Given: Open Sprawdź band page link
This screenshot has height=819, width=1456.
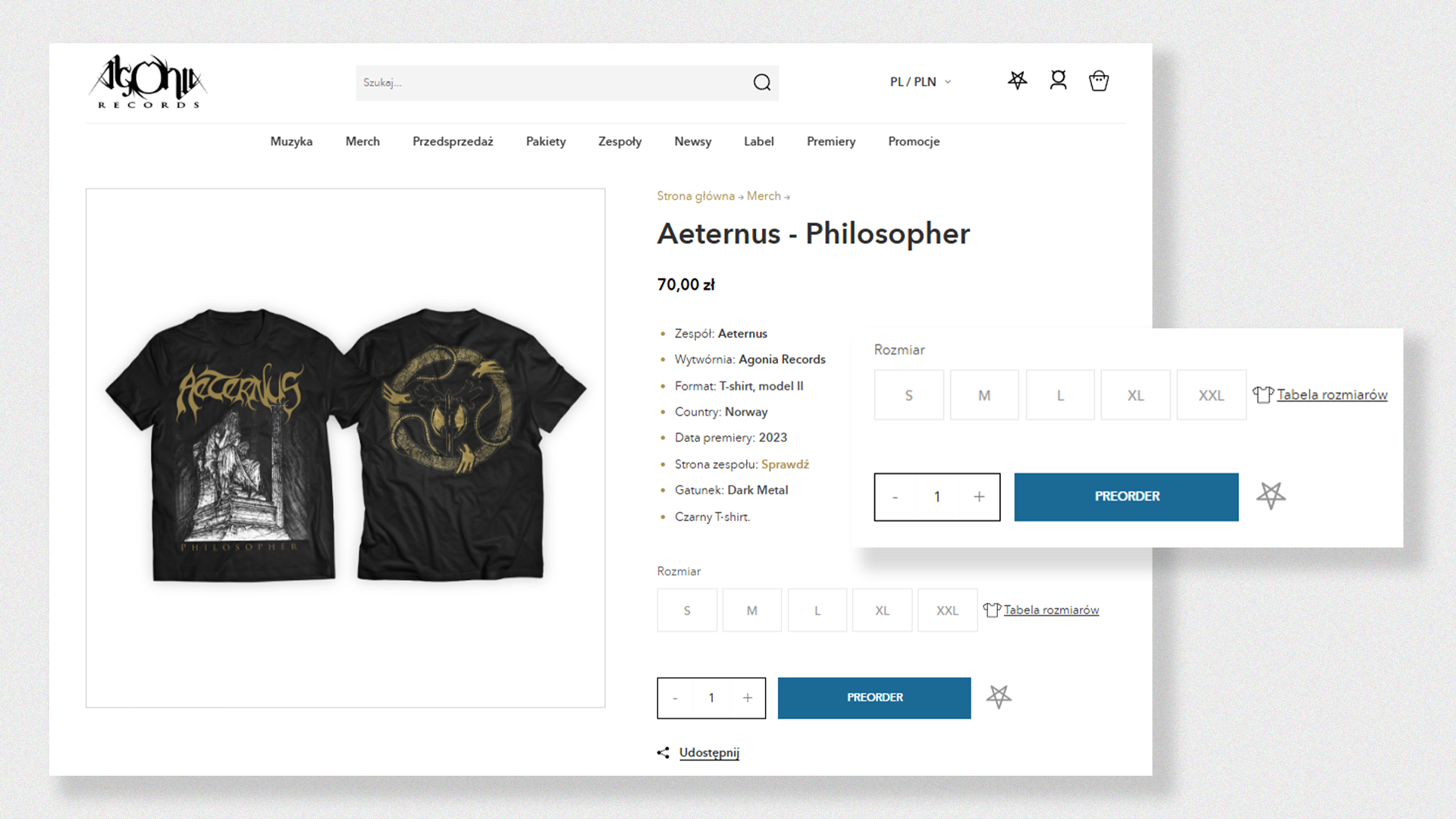Looking at the screenshot, I should click(x=785, y=464).
